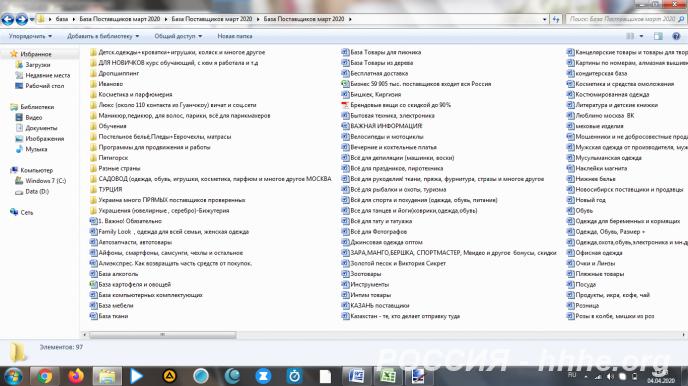The height and width of the screenshot is (386, 688).
Task: Open the media player play-arrow taskbar icon
Action: [x=137, y=376]
